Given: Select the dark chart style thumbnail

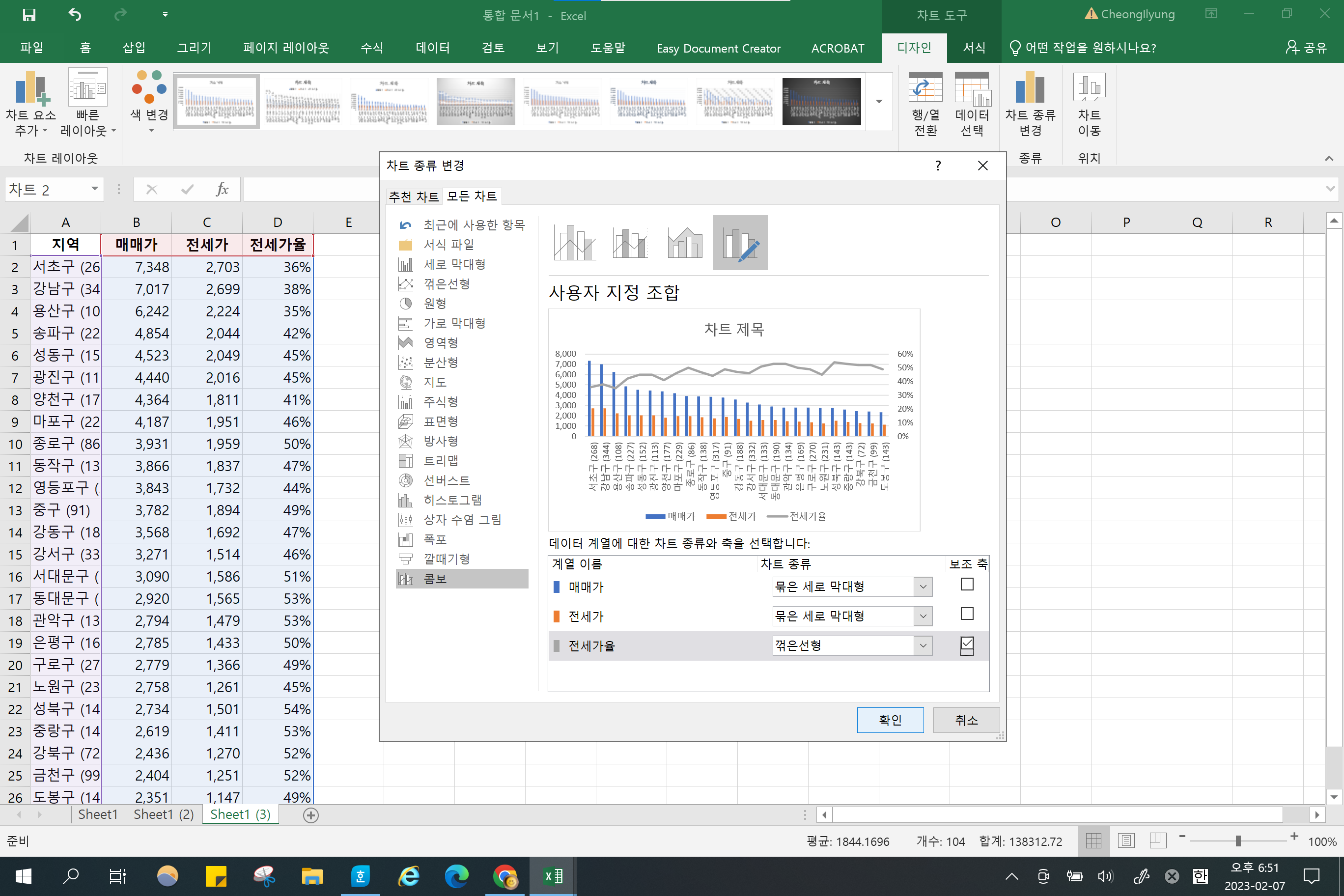Looking at the screenshot, I should [821, 102].
